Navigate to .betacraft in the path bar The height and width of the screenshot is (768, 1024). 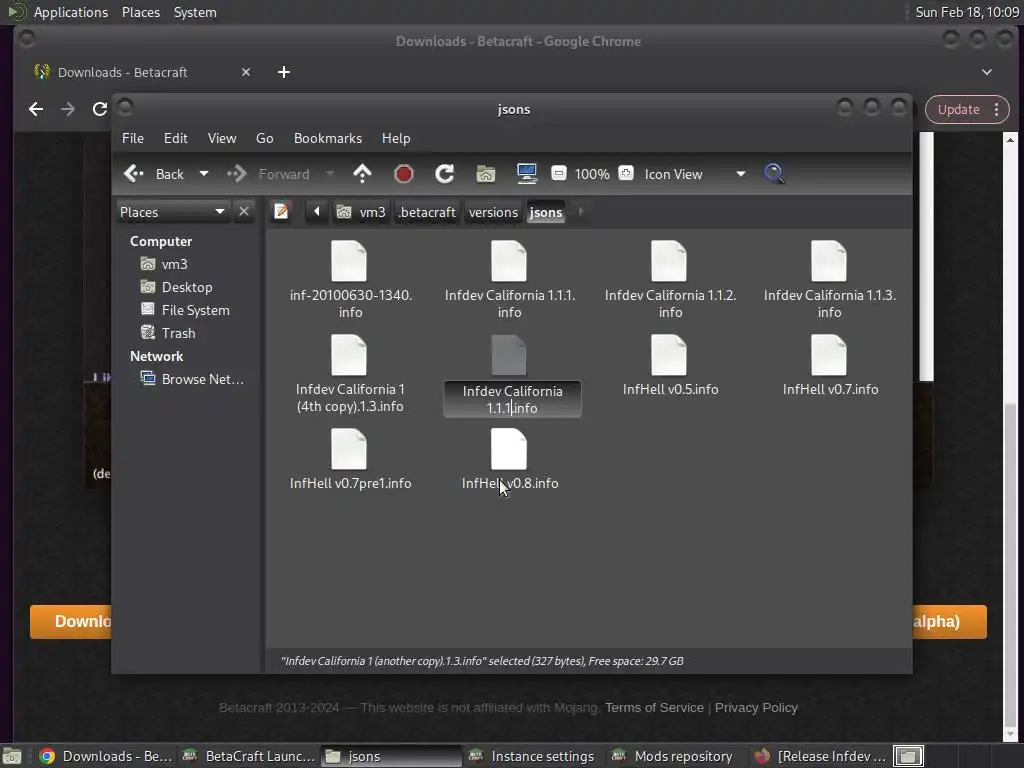(426, 212)
